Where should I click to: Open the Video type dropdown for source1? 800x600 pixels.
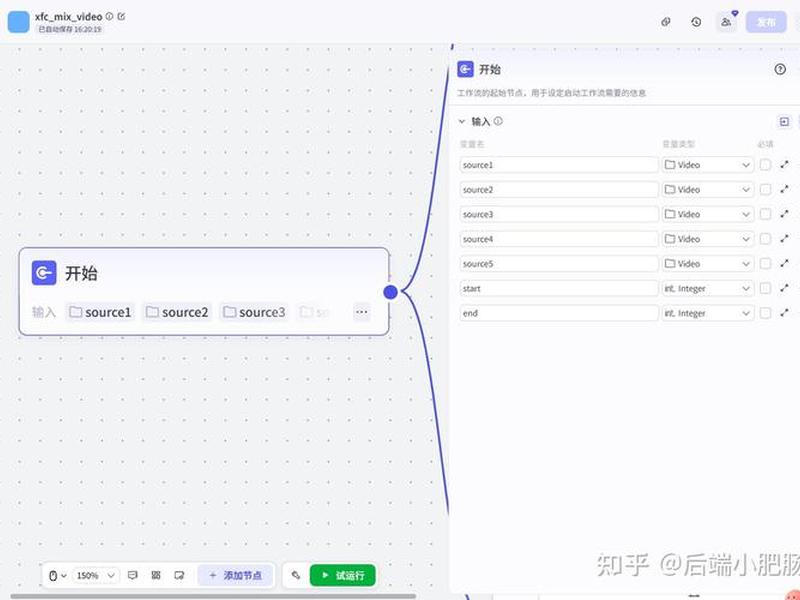pos(708,165)
